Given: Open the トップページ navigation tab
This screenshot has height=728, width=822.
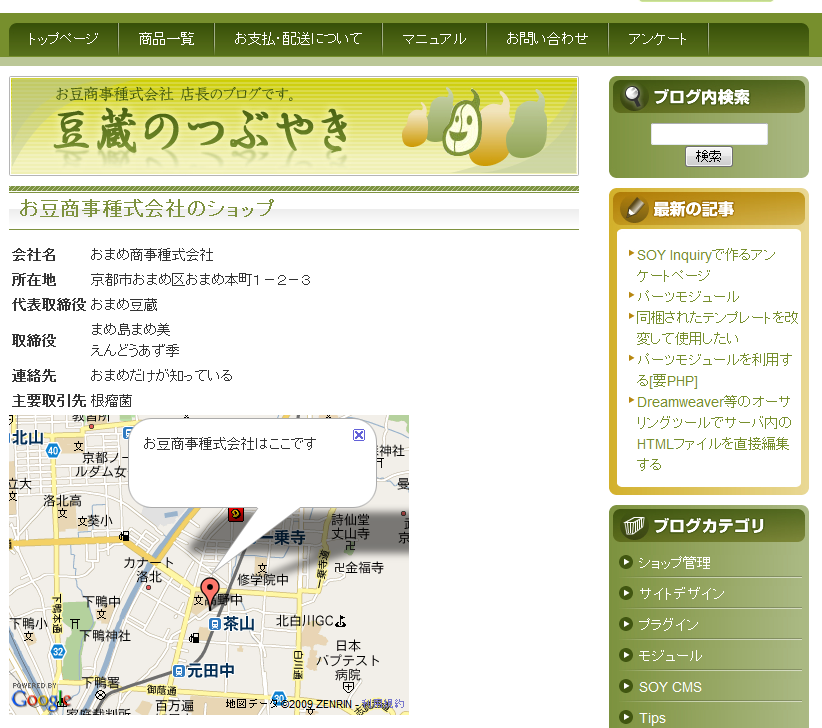Looking at the screenshot, I should point(63,39).
